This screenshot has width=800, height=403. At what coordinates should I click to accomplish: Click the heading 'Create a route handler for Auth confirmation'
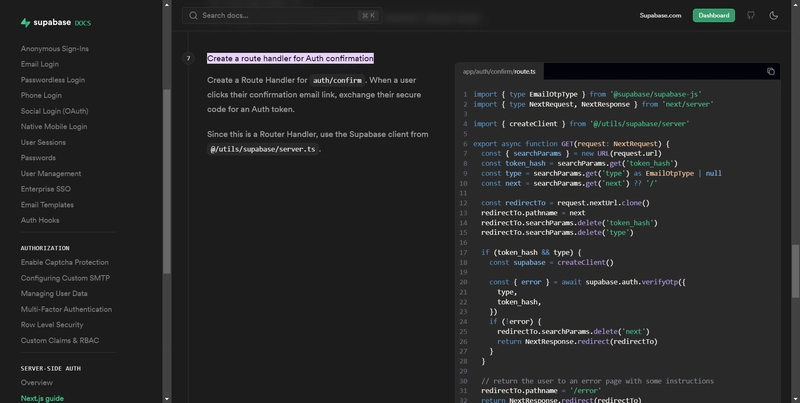pos(290,58)
